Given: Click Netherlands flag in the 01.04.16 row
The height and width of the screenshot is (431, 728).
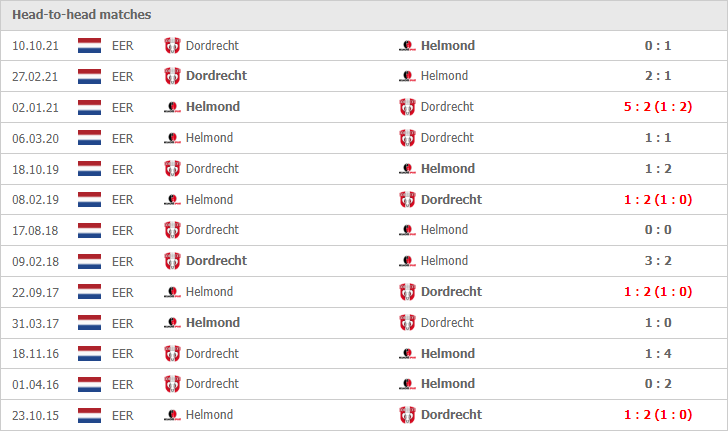Looking at the screenshot, I should click(89, 384).
